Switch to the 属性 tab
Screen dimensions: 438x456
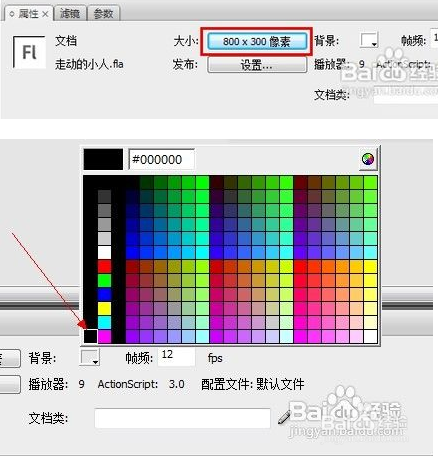click(x=28, y=14)
